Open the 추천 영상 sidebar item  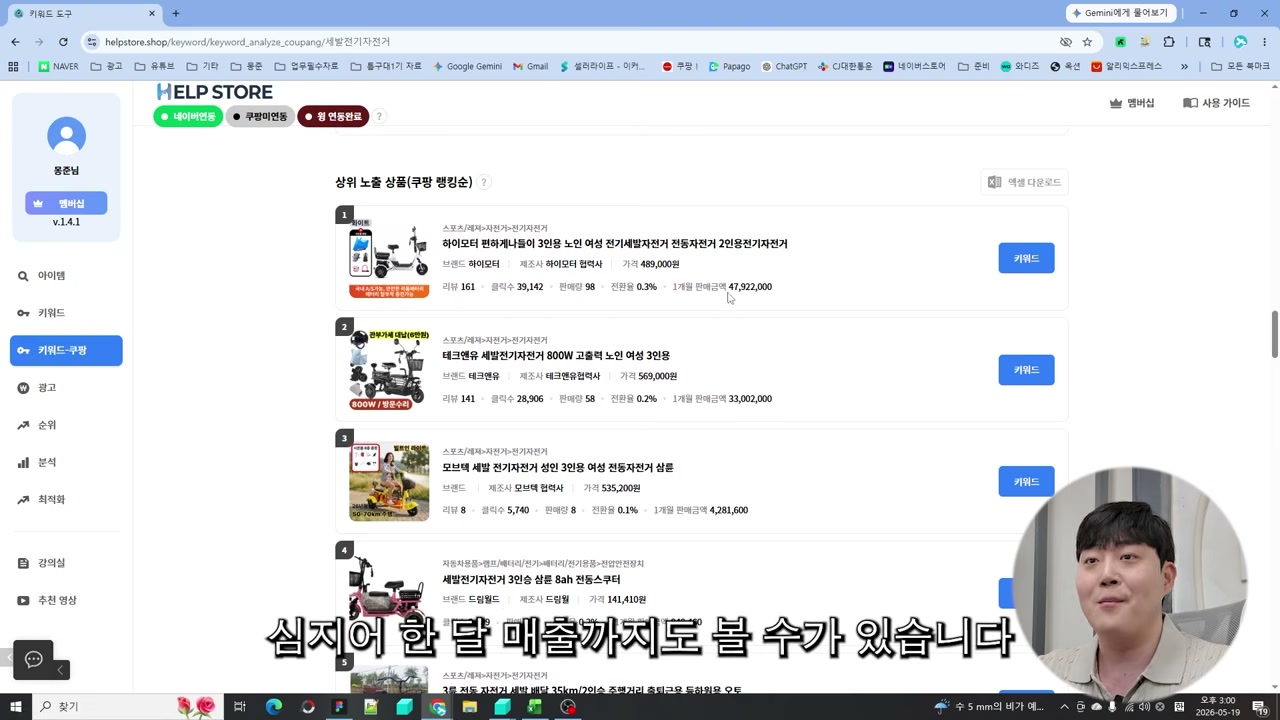(66, 600)
